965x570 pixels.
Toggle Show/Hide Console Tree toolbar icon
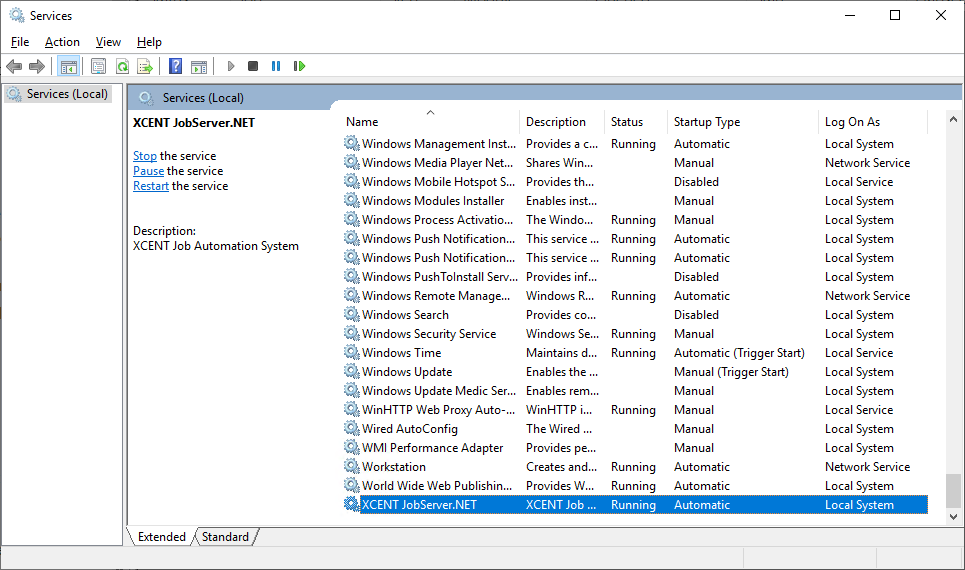tap(68, 66)
